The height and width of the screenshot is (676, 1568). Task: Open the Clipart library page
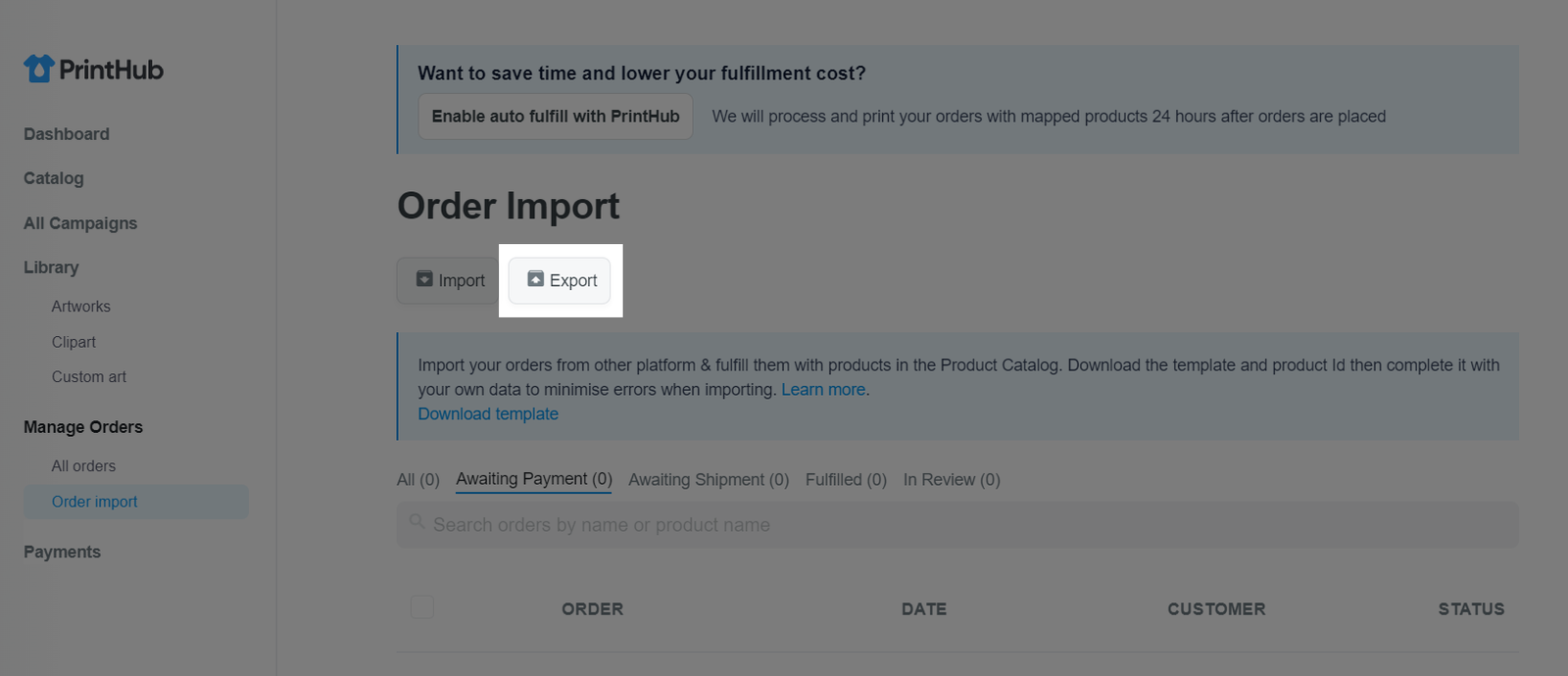point(73,342)
